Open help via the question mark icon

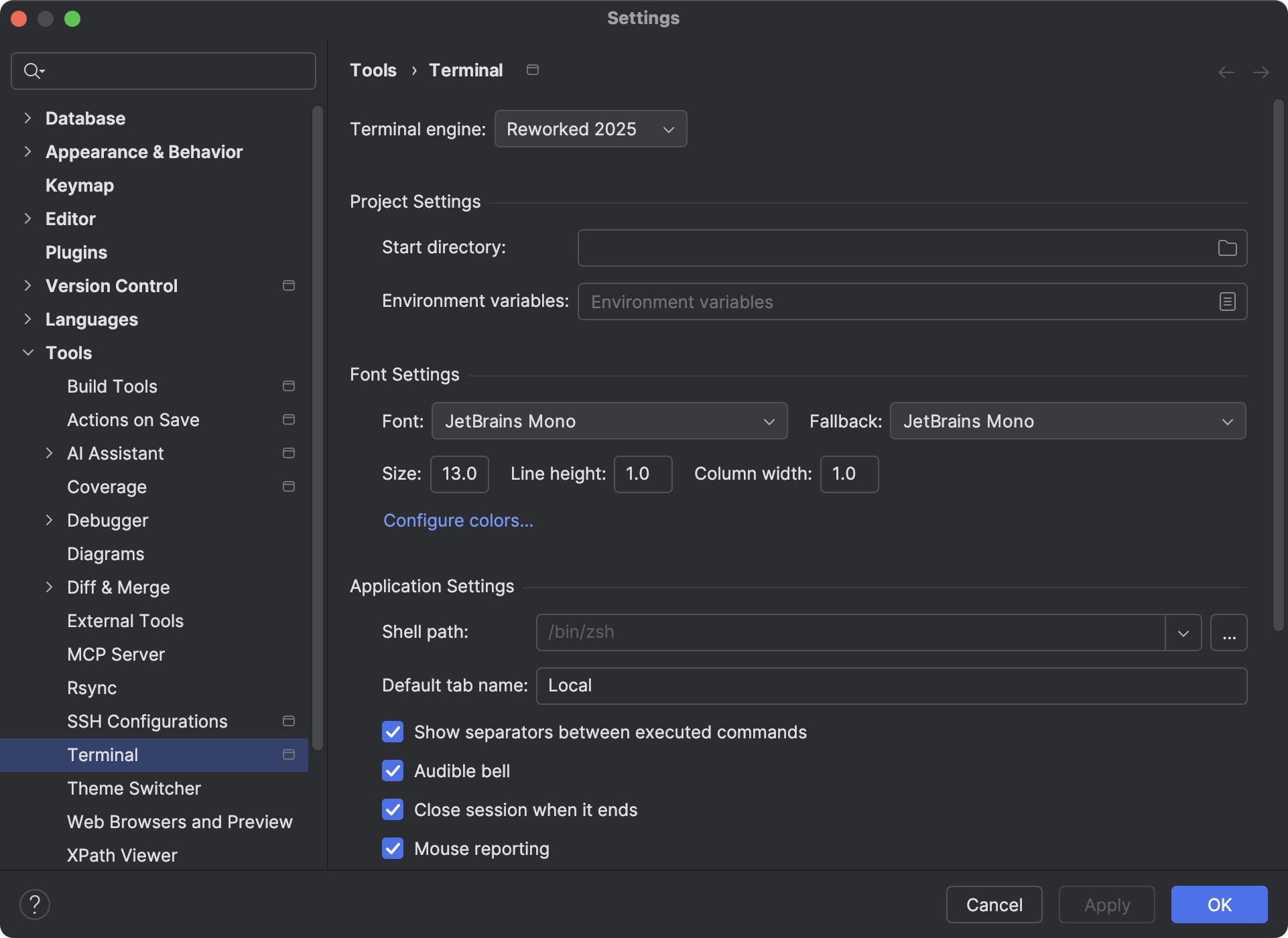click(36, 904)
